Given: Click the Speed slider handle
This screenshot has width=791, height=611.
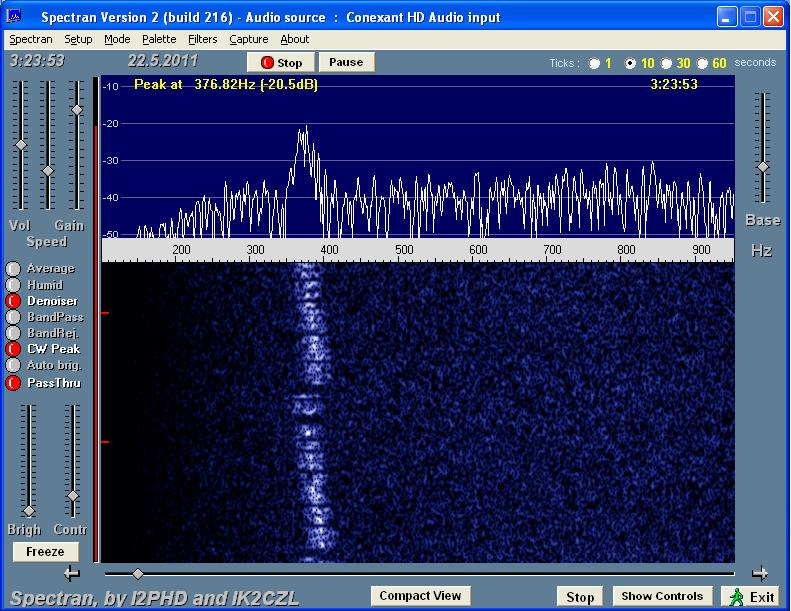Looking at the screenshot, I should [x=48, y=171].
